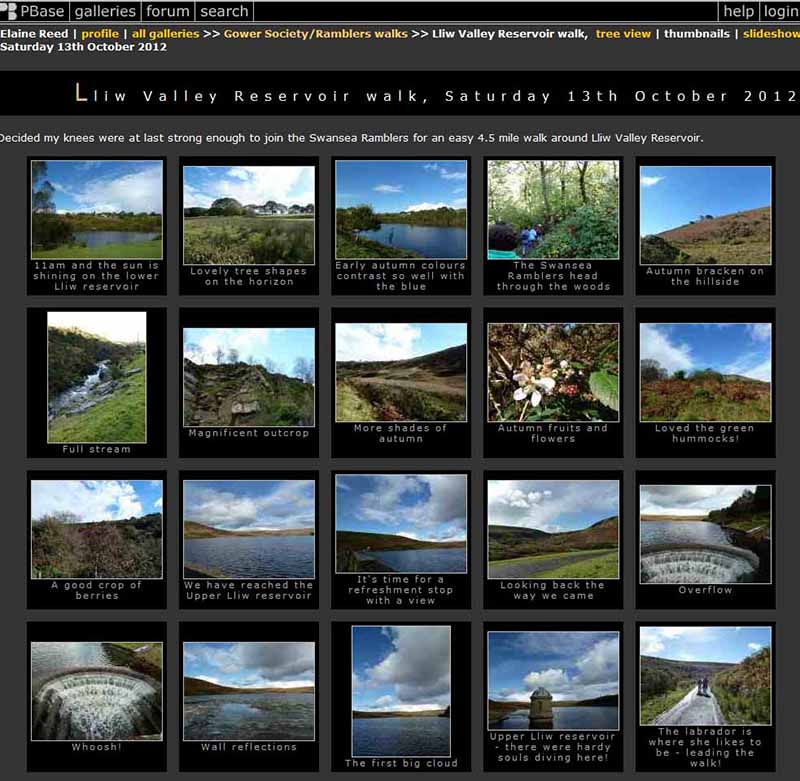
Task: View 'hardy souls diving here' reservoir photo
Action: (553, 681)
